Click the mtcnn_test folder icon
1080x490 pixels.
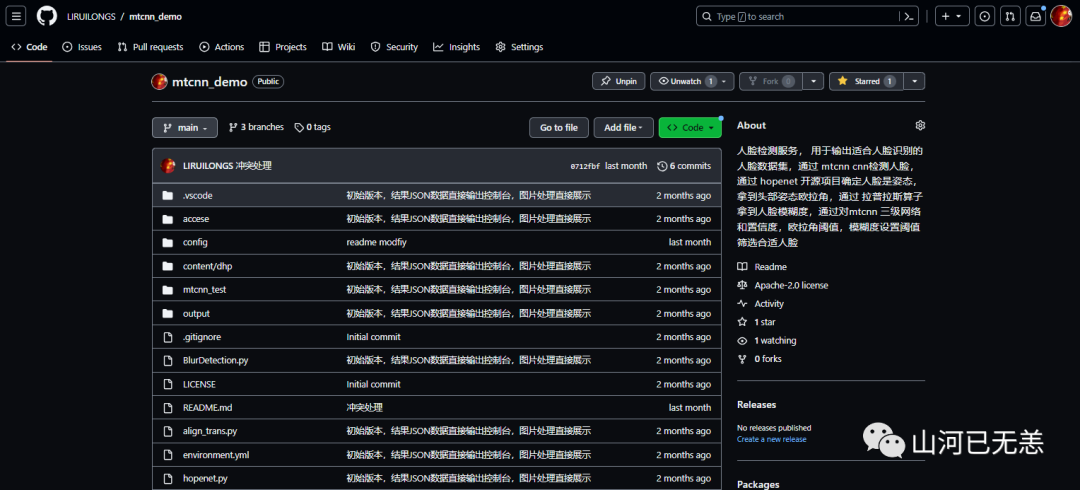167,289
